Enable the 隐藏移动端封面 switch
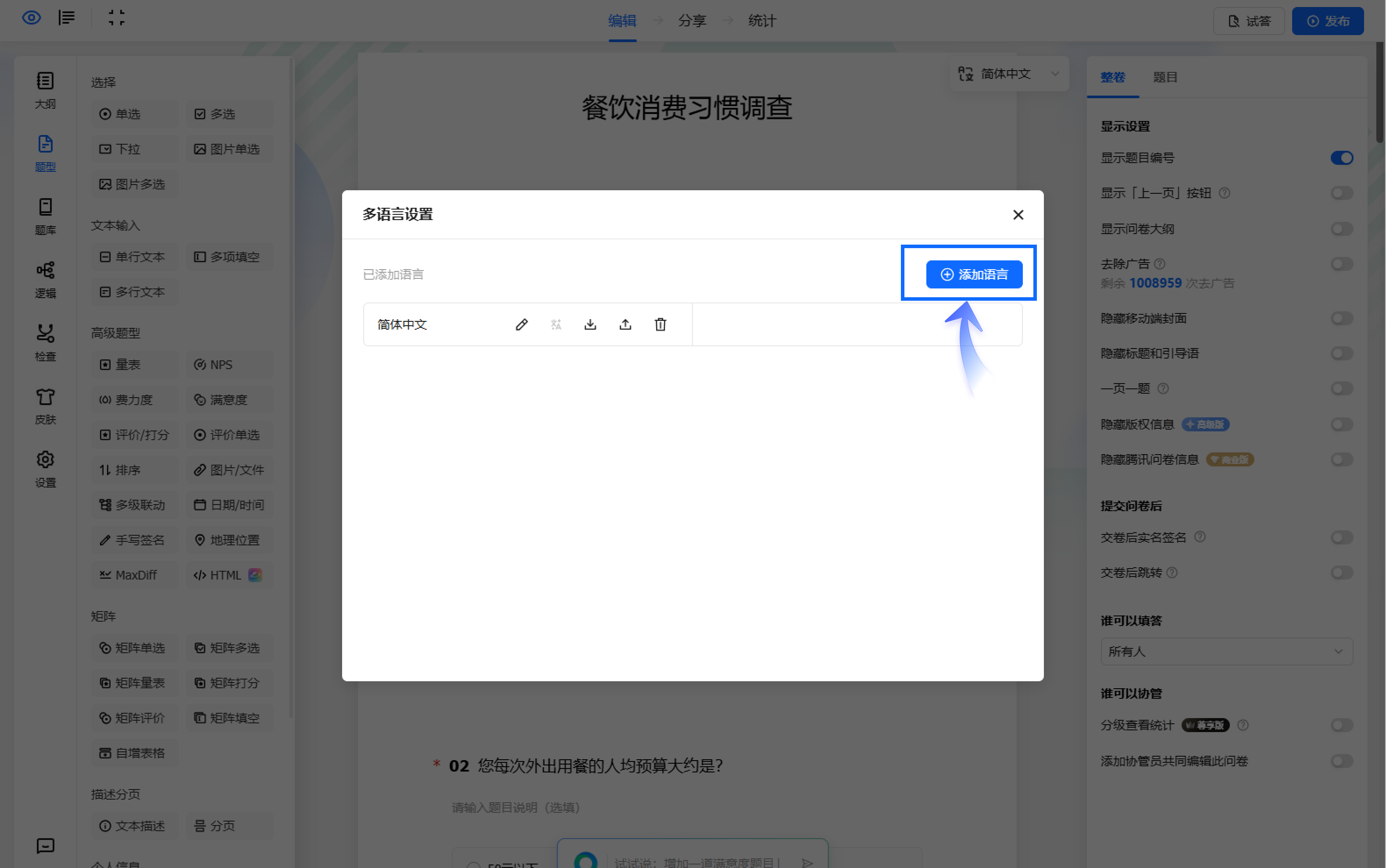 [1342, 319]
